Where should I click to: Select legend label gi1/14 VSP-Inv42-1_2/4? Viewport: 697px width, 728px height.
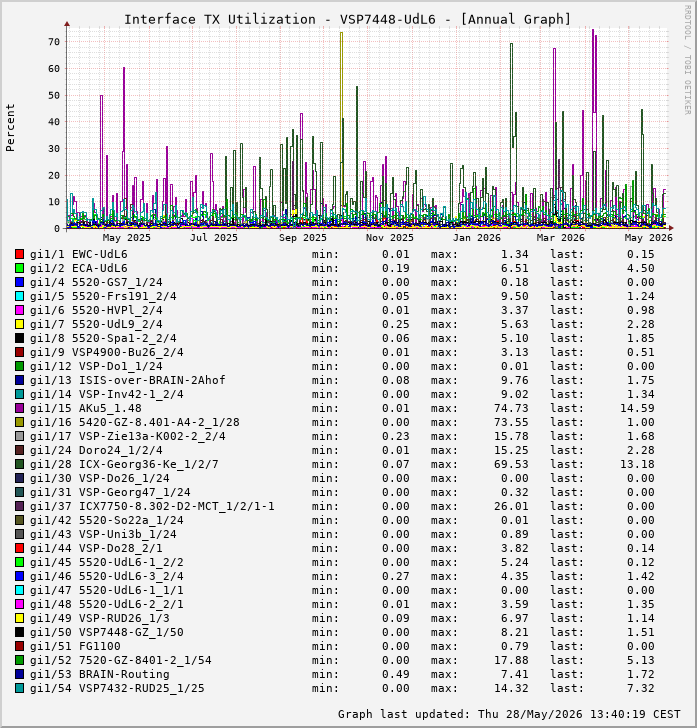[107, 394]
